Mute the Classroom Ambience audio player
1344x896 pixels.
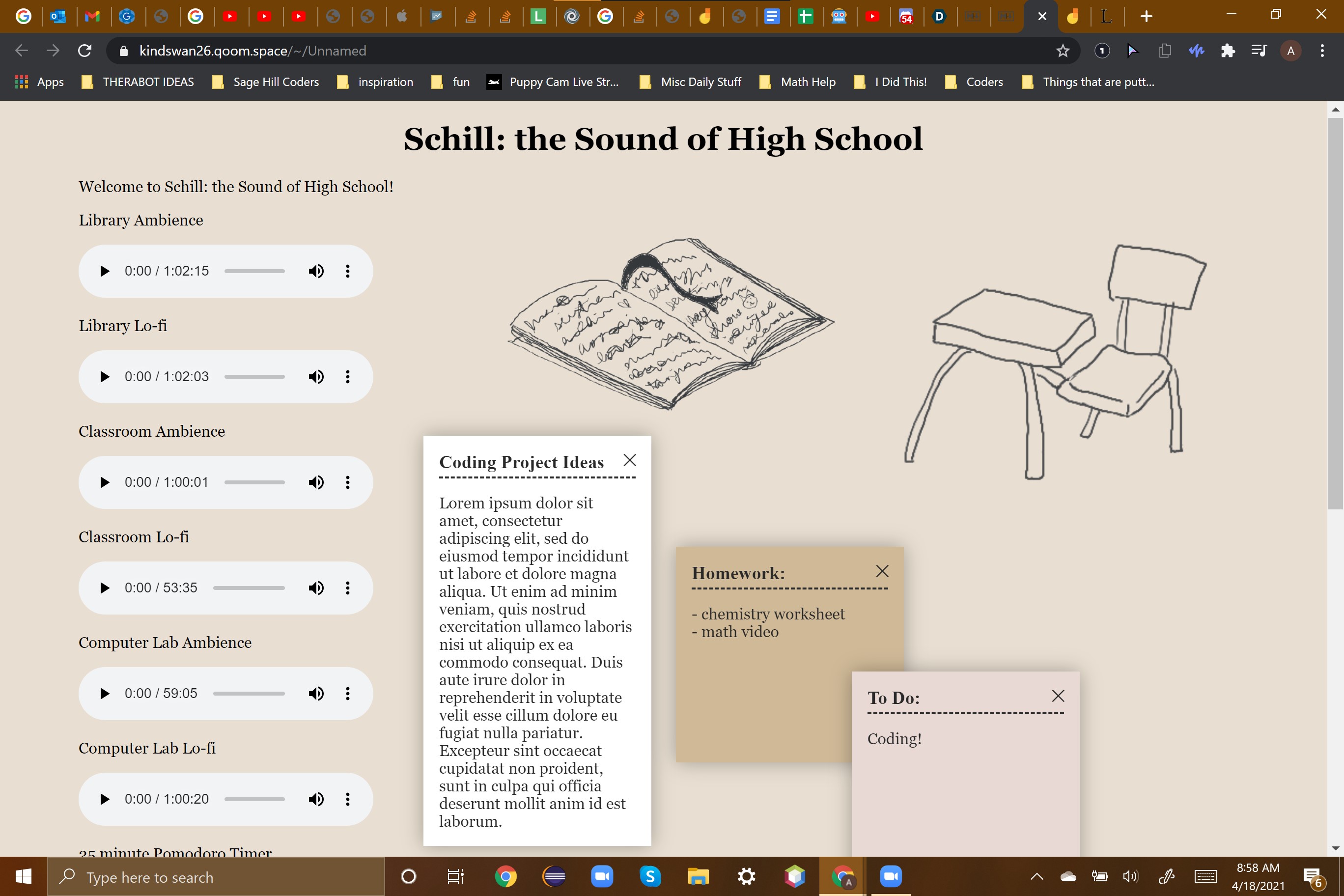[x=316, y=482]
